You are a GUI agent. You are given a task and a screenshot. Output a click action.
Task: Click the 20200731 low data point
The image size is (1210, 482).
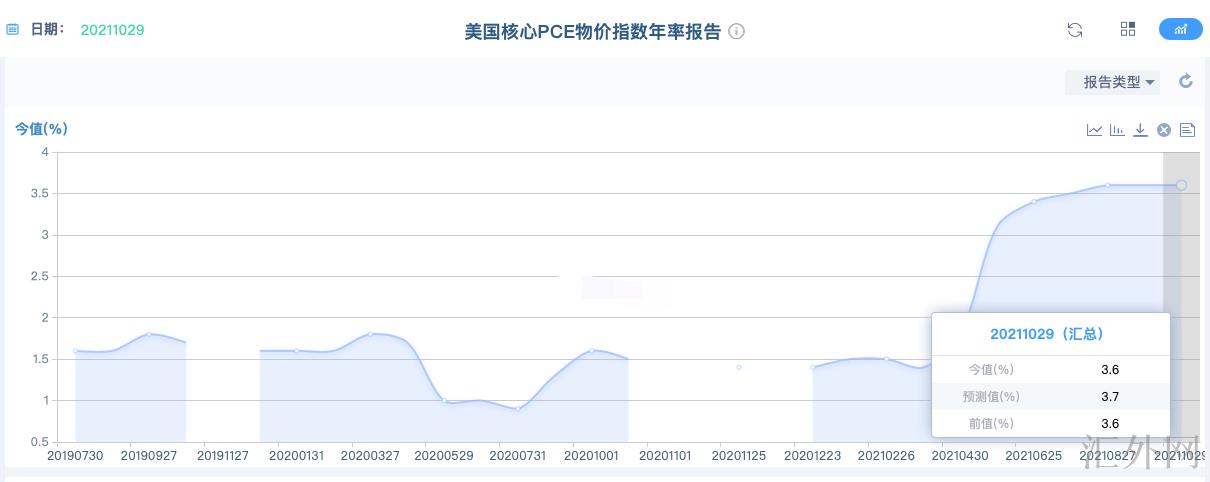(x=518, y=409)
